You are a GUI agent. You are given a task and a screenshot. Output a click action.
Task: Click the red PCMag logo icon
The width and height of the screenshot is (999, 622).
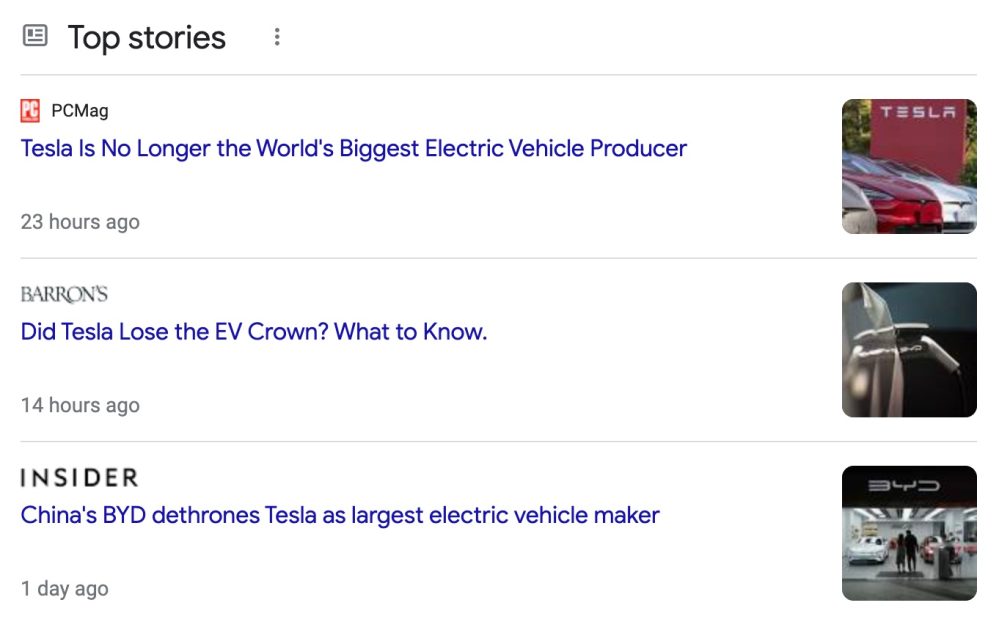pos(30,111)
